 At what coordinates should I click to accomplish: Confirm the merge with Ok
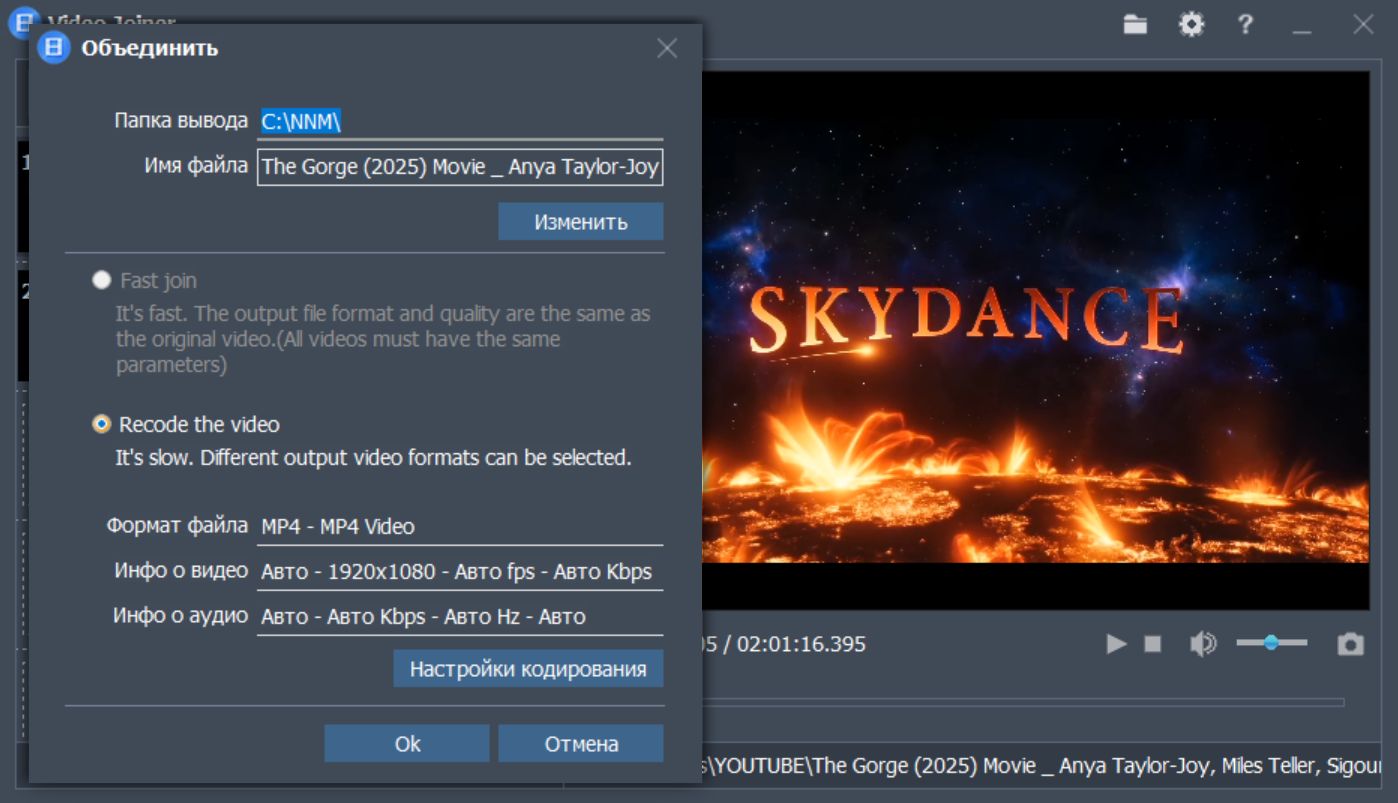coord(407,744)
